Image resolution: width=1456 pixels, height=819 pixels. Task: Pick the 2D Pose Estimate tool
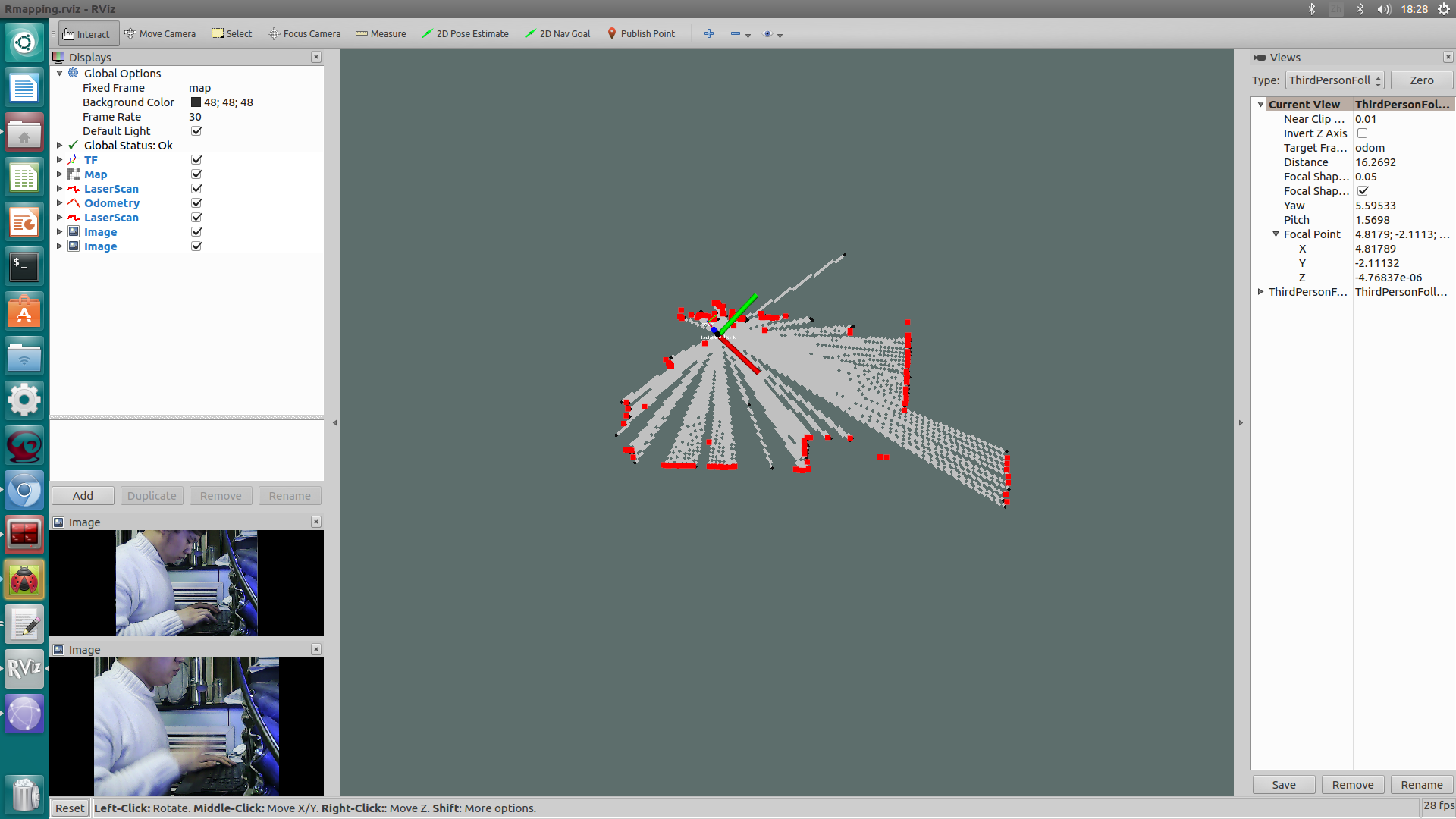[x=465, y=34]
